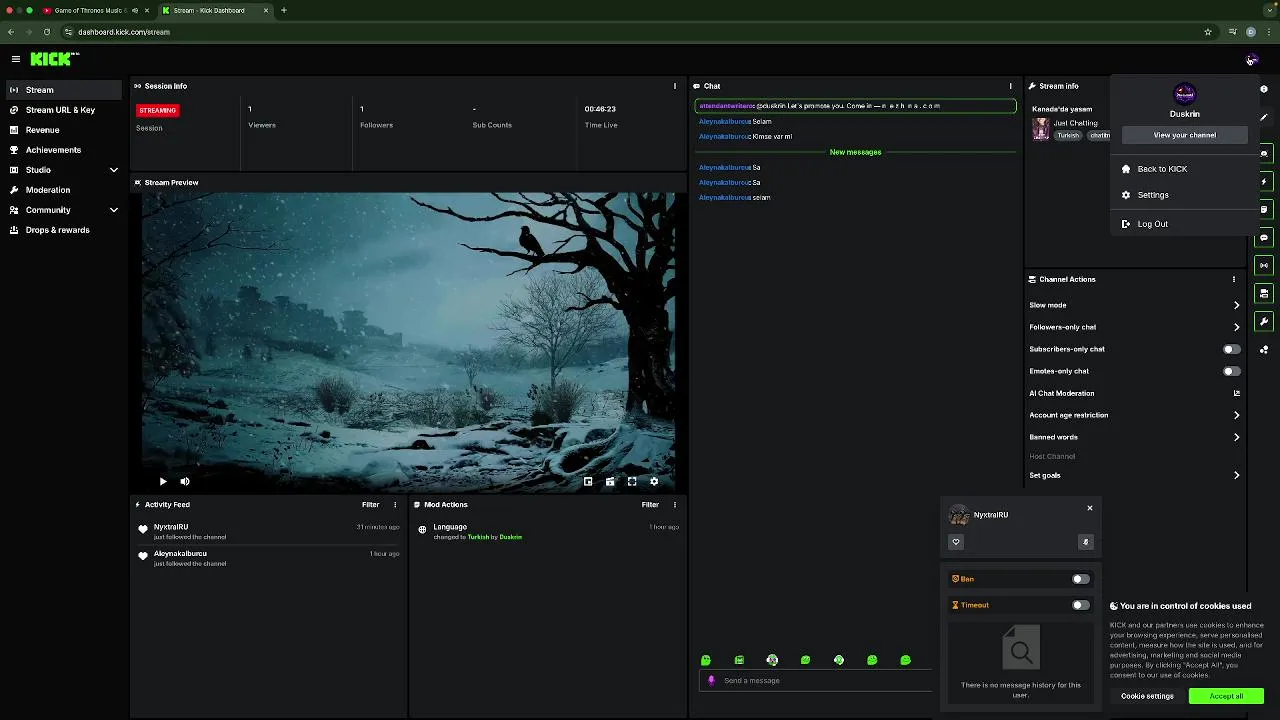Click the chat bubble icon in right sidebar

[x=1264, y=238]
